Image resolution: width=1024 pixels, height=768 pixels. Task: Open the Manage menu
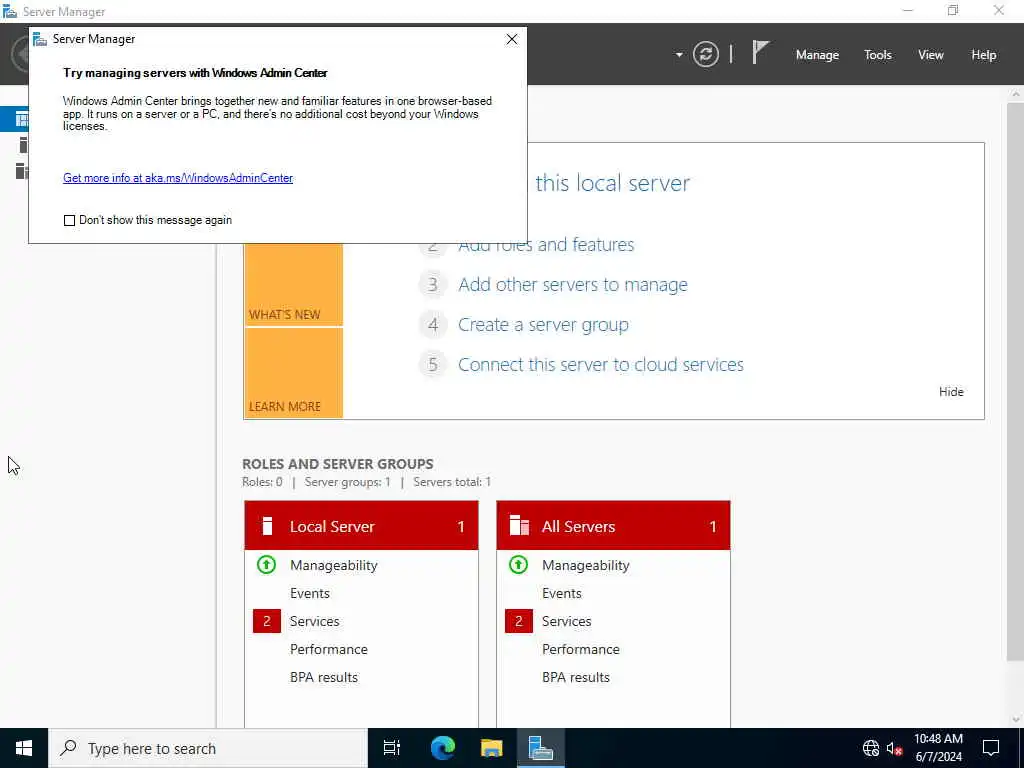817,55
